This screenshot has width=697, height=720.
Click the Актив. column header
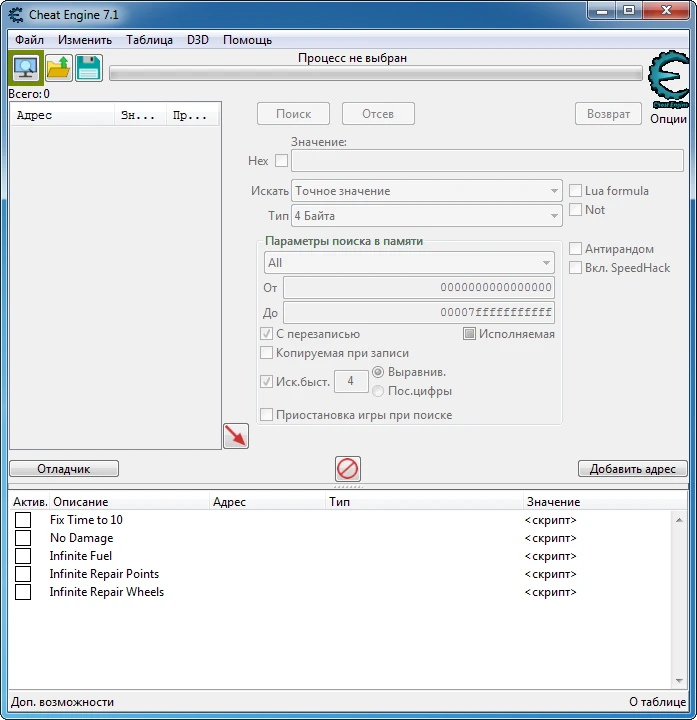pos(30,502)
